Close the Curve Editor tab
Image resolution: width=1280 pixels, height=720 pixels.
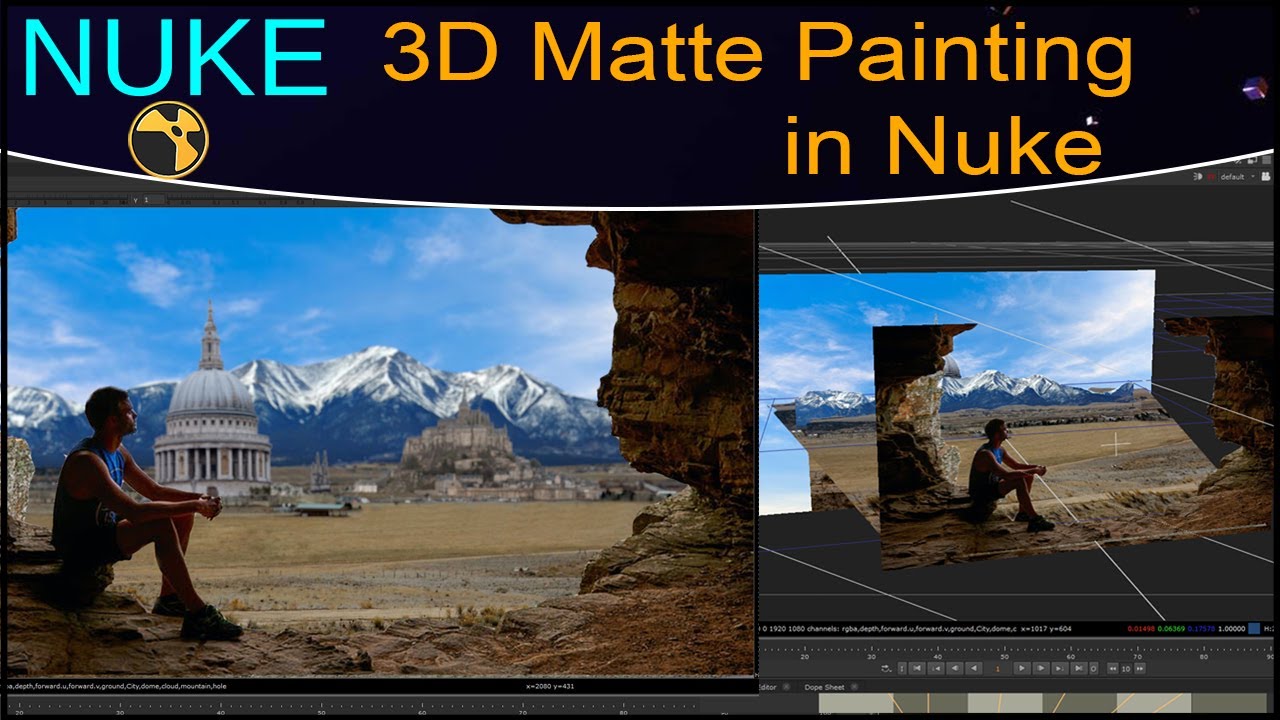tap(786, 687)
